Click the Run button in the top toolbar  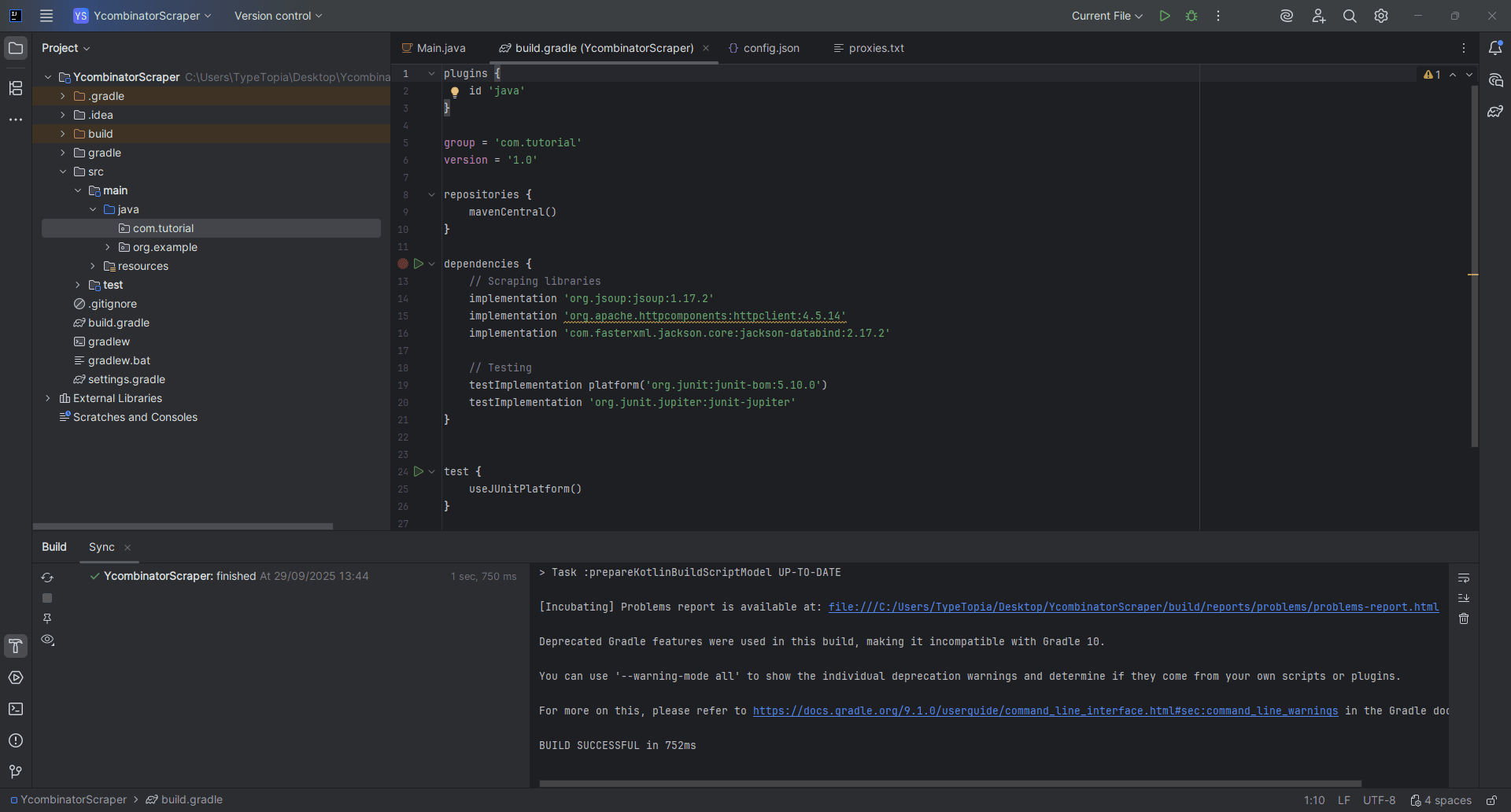(x=1165, y=16)
